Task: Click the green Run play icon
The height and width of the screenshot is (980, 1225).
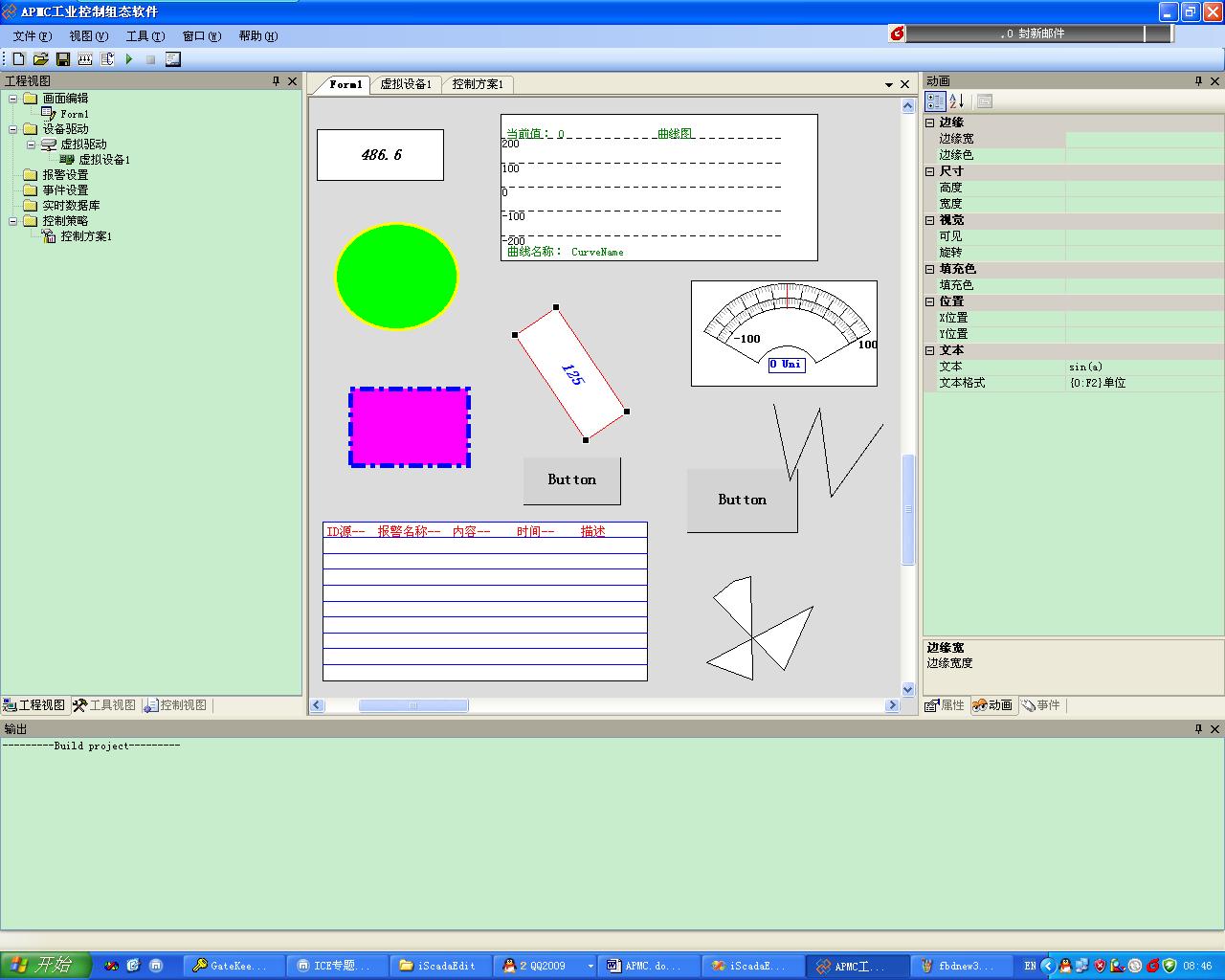Action: pos(129,59)
